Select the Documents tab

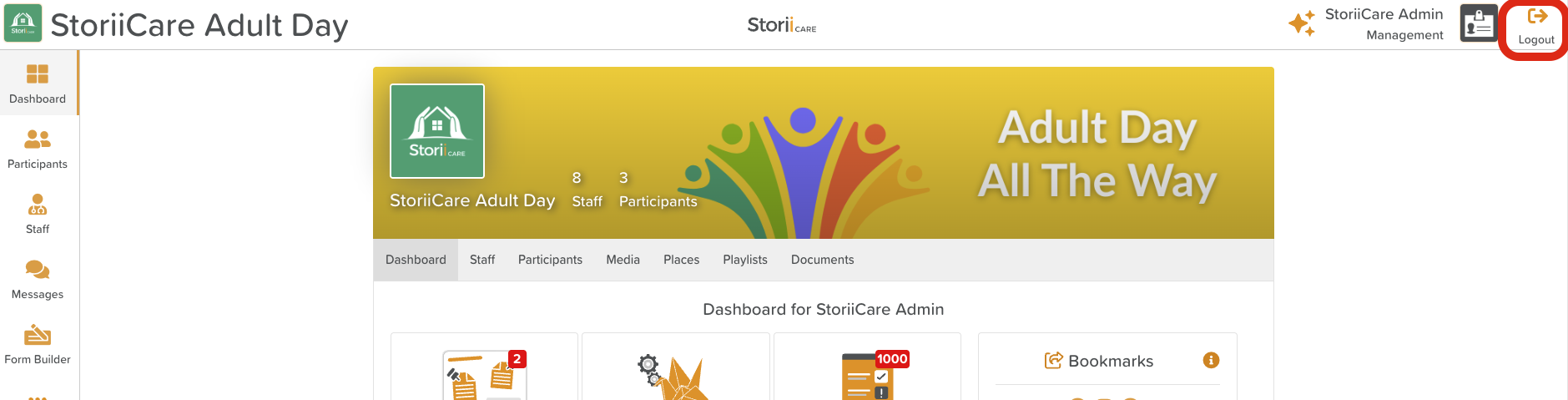822,260
